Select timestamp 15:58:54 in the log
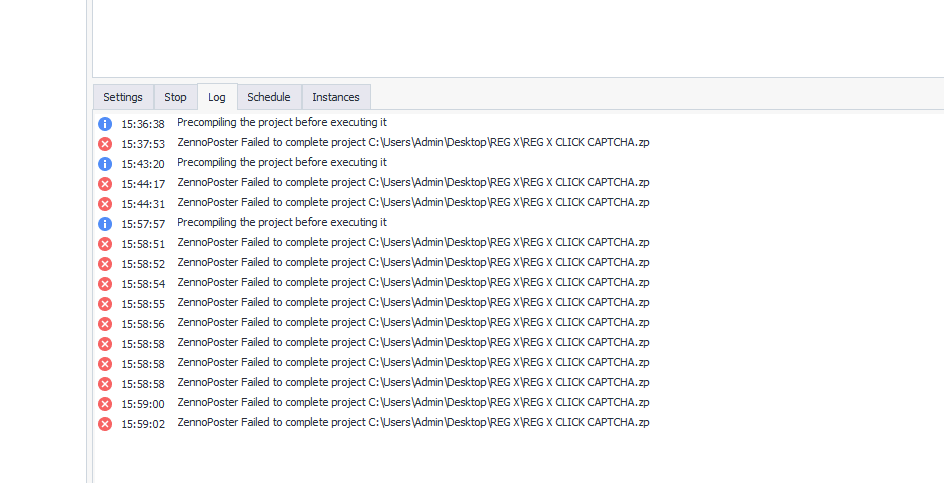 point(143,284)
